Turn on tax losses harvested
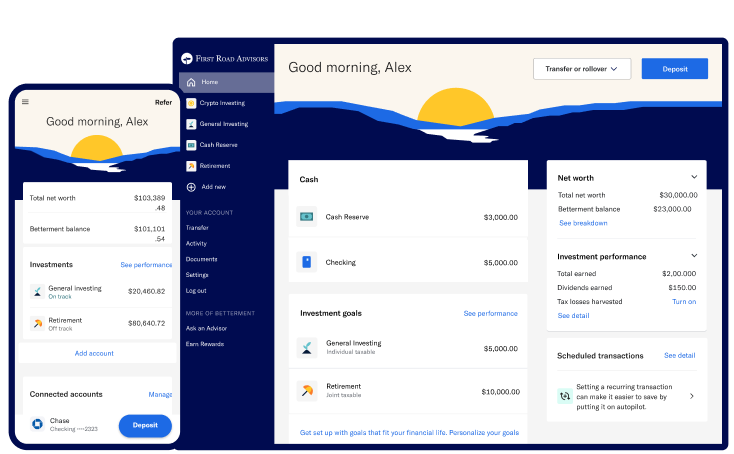The width and height of the screenshot is (734, 454). pos(684,301)
